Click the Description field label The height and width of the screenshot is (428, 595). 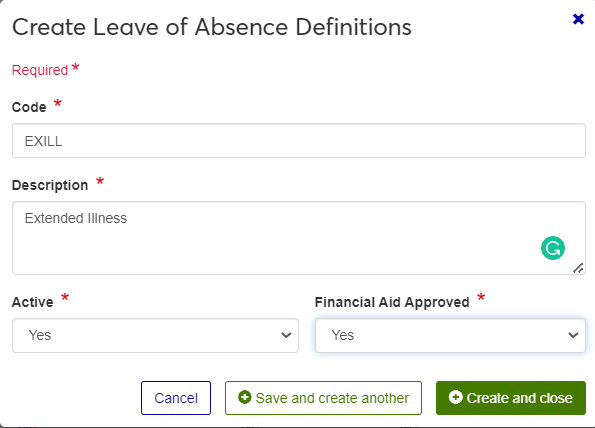pos(50,185)
